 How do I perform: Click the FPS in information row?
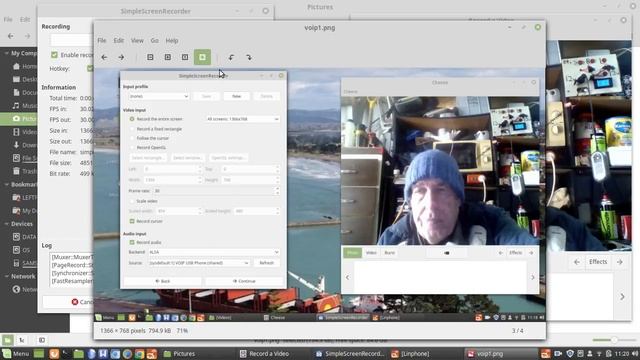pyautogui.click(x=71, y=109)
